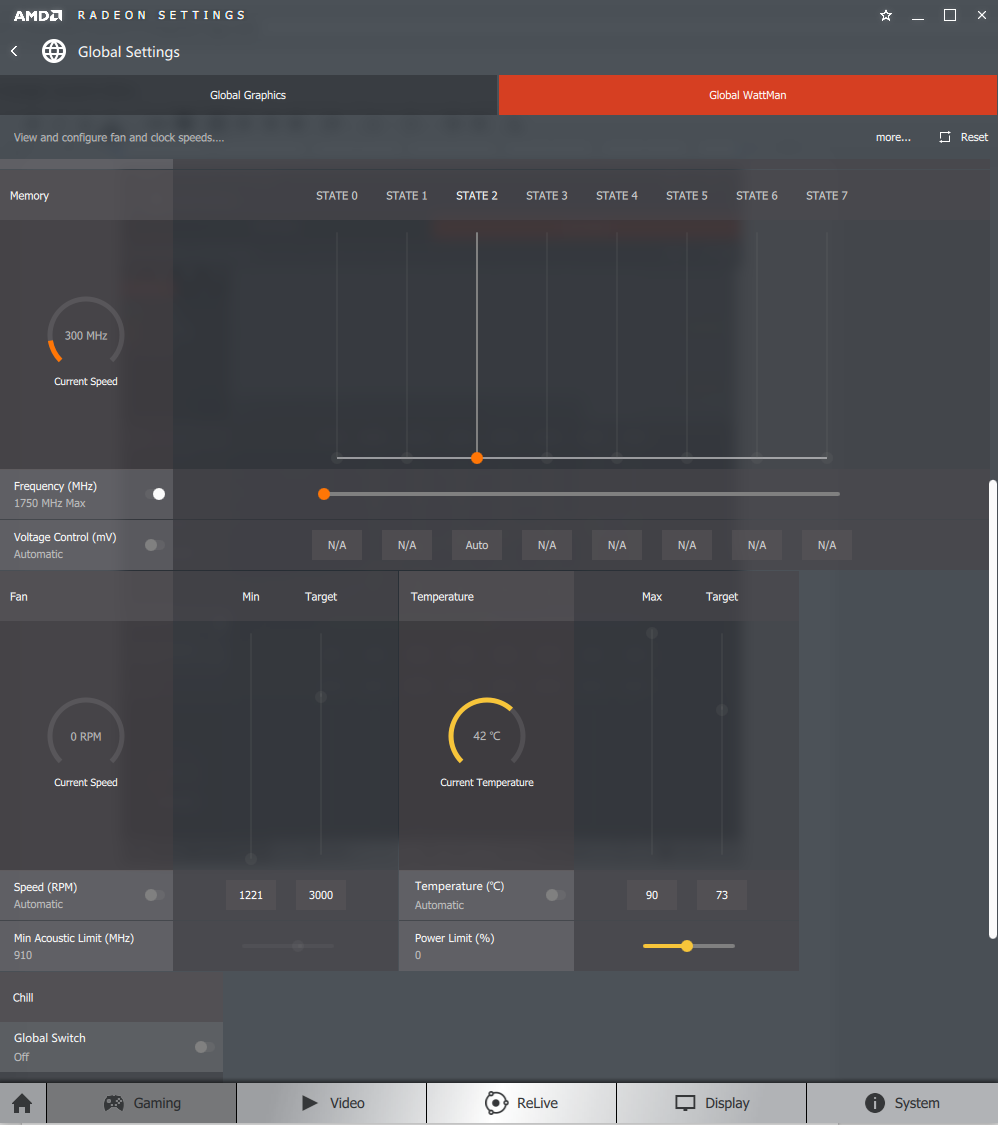Click the Reset button
Screen dimensions: 998x1125
(964, 137)
